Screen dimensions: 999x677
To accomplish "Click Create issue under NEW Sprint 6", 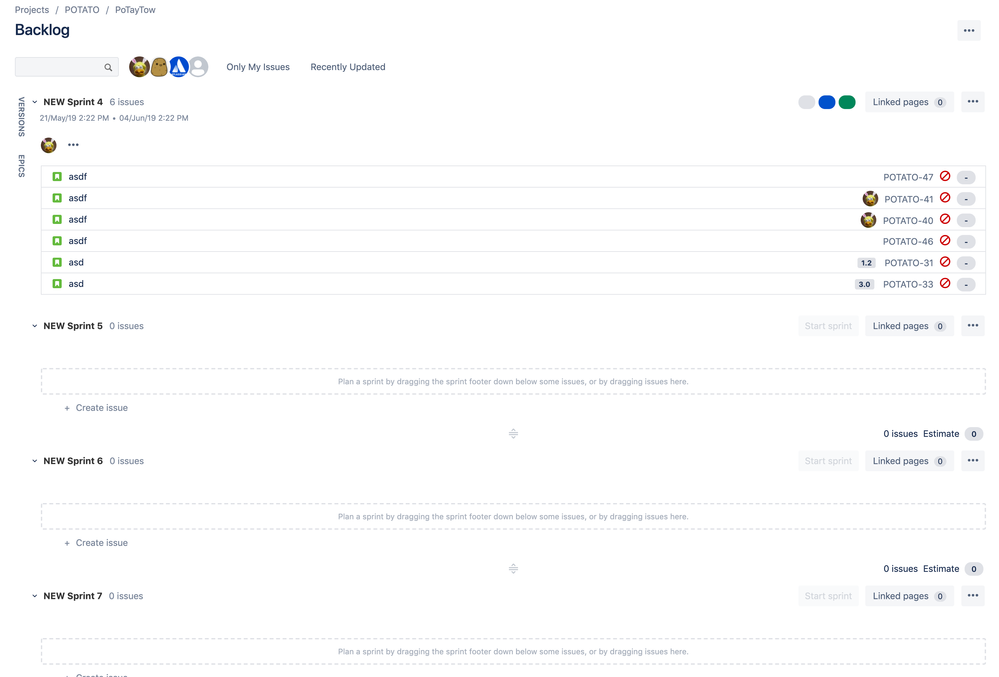I will 98,542.
